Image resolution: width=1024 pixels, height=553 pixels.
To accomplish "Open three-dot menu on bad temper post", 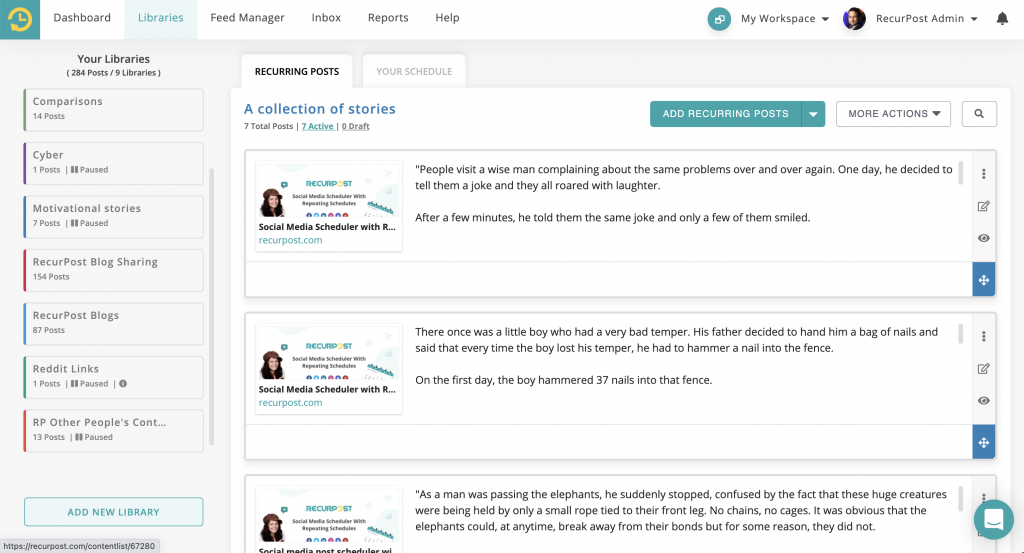I will 984,336.
